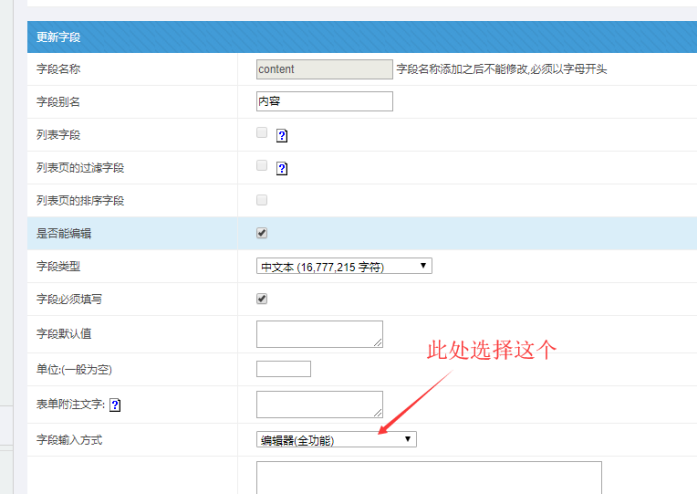Select the 单位 input box
Viewport: 698px width, 494px height.
pyautogui.click(x=283, y=369)
